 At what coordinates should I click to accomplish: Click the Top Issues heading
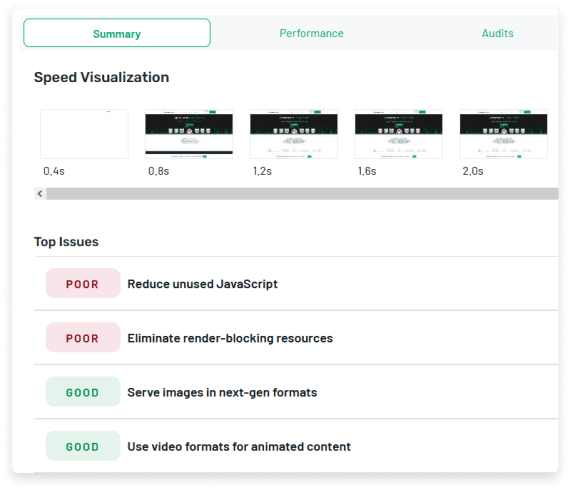(66, 242)
